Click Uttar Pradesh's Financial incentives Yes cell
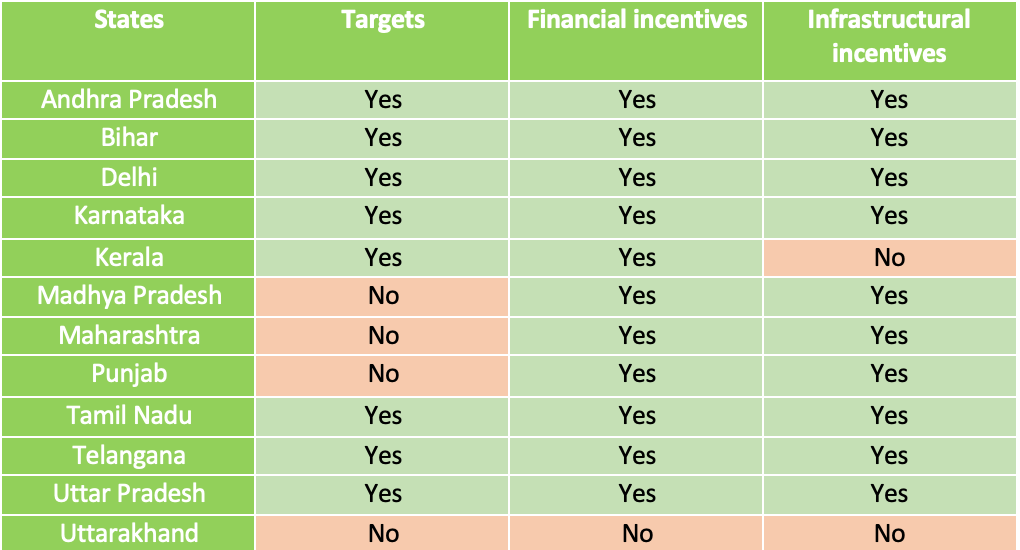Screen dimensions: 1020x550 click(636, 495)
